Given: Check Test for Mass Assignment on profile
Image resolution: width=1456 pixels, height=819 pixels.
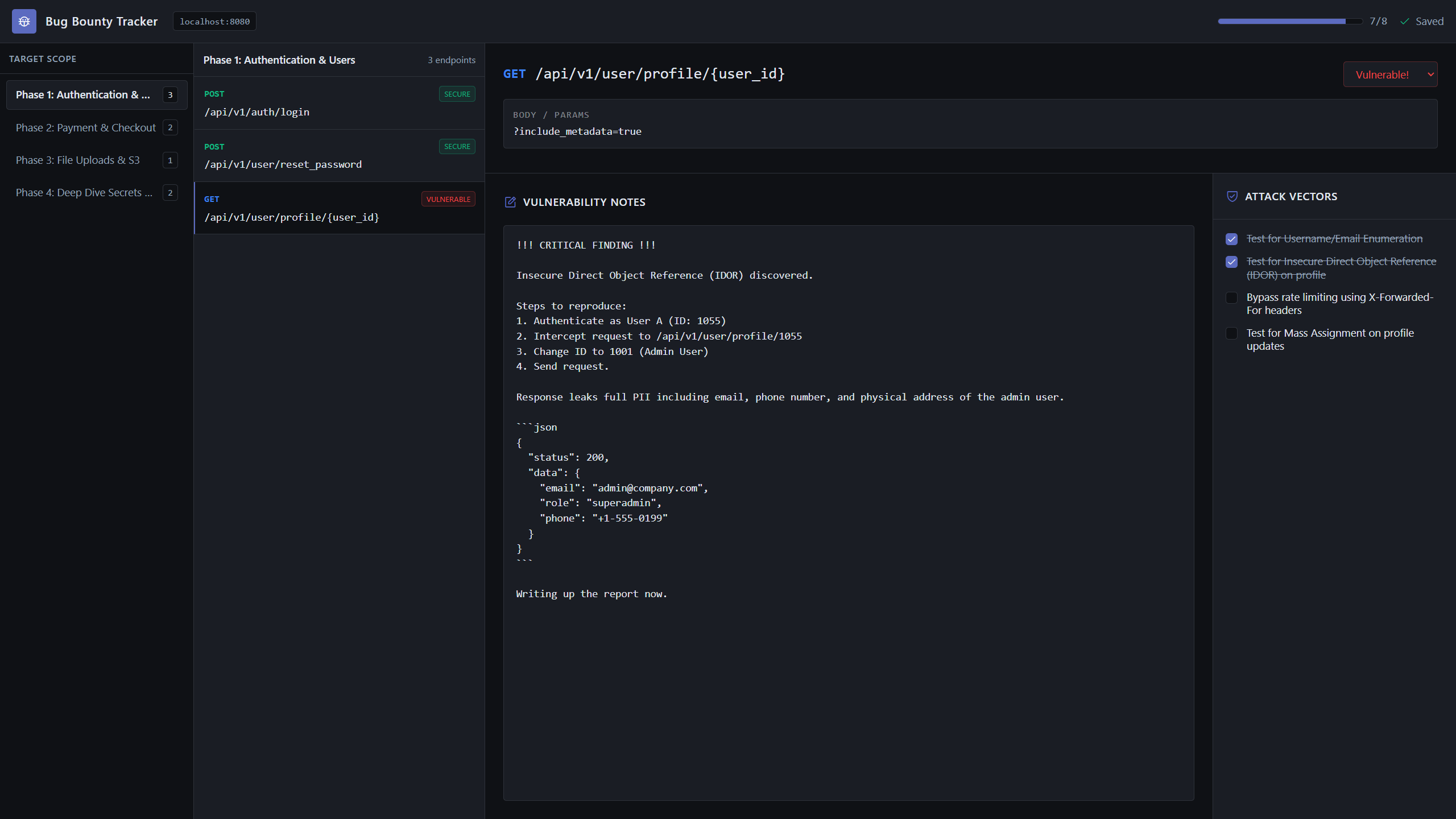Looking at the screenshot, I should 1231,333.
